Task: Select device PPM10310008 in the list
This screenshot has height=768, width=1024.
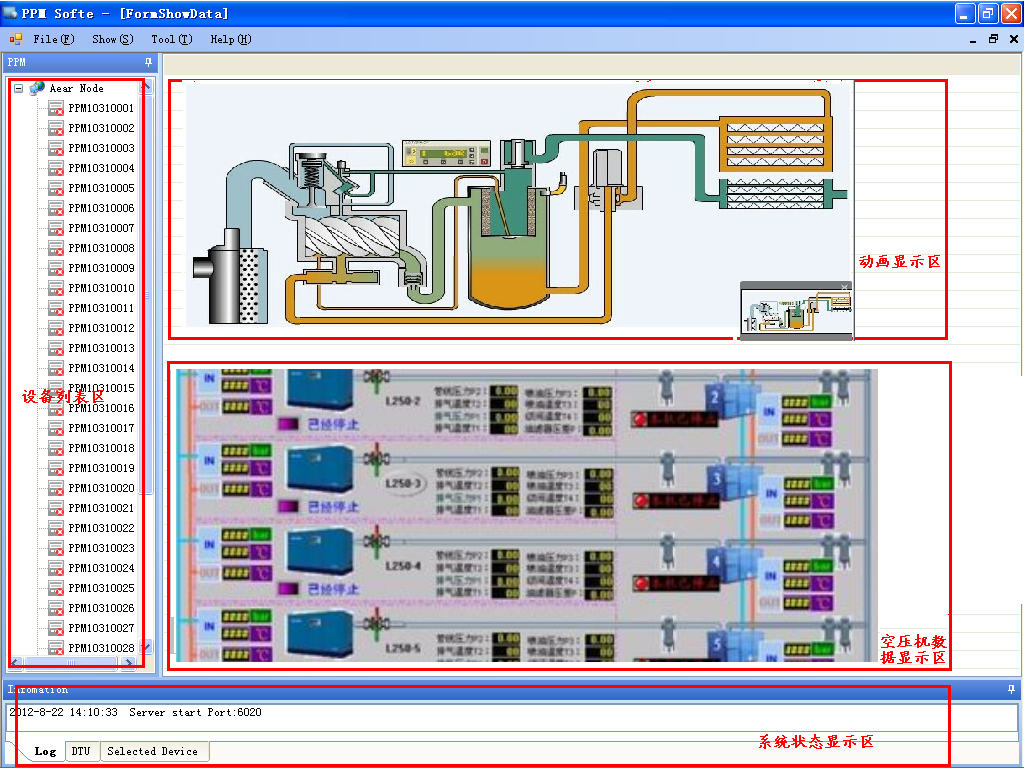Action: (101, 248)
